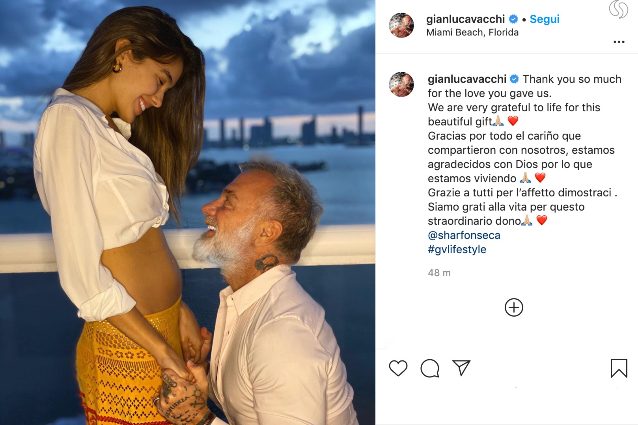638x425 pixels.
Task: Load more comments with the plus circle
Action: 514,307
